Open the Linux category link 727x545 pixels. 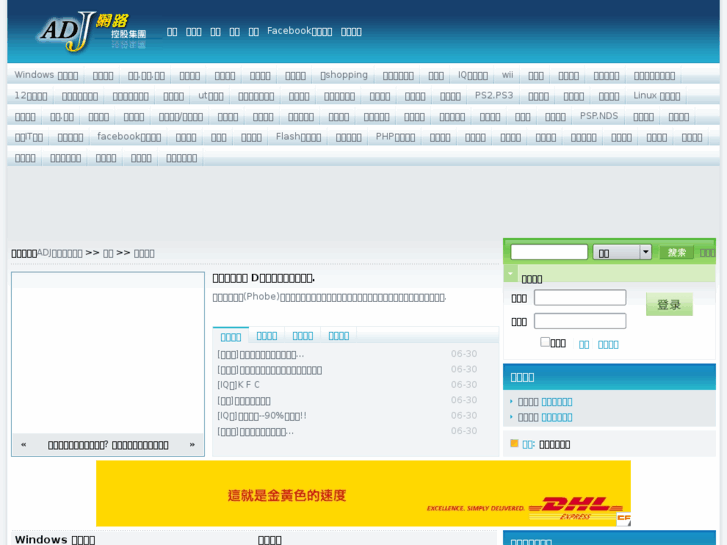(657, 96)
